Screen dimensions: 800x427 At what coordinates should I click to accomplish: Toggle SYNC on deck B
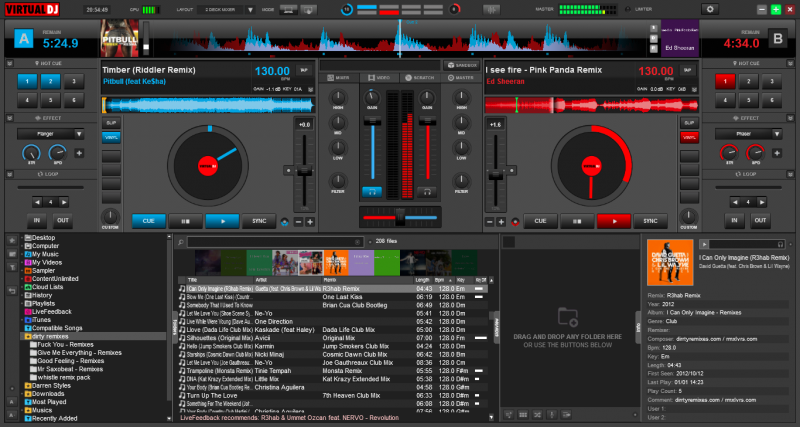click(649, 221)
